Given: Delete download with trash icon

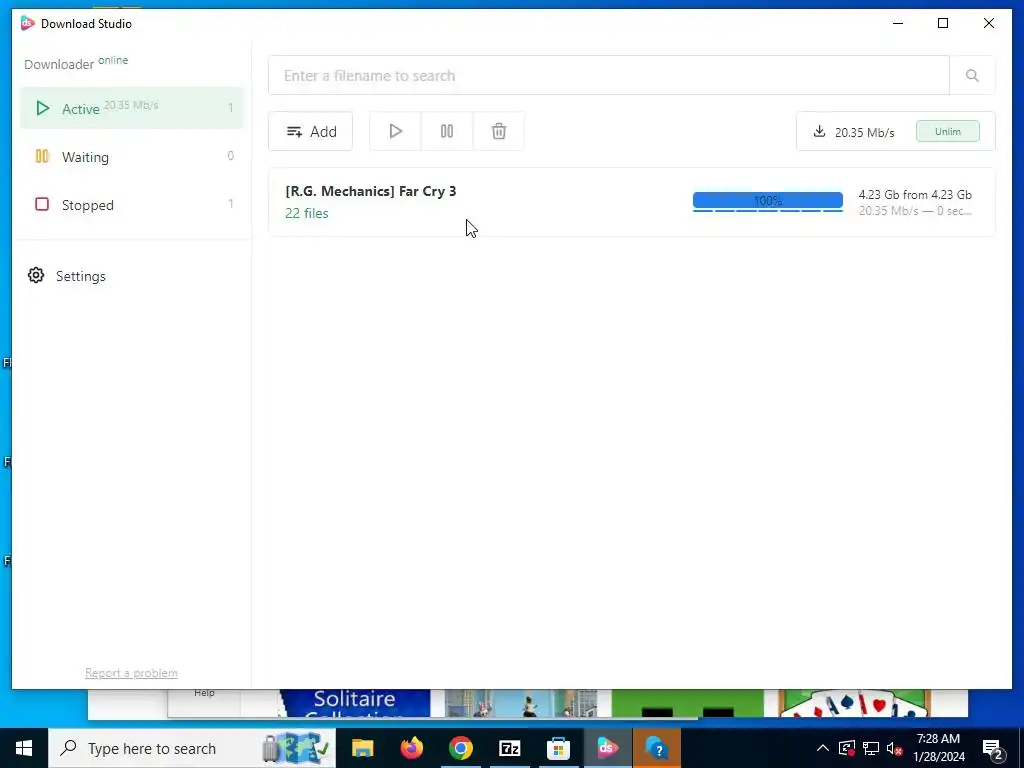Looking at the screenshot, I should (x=498, y=131).
